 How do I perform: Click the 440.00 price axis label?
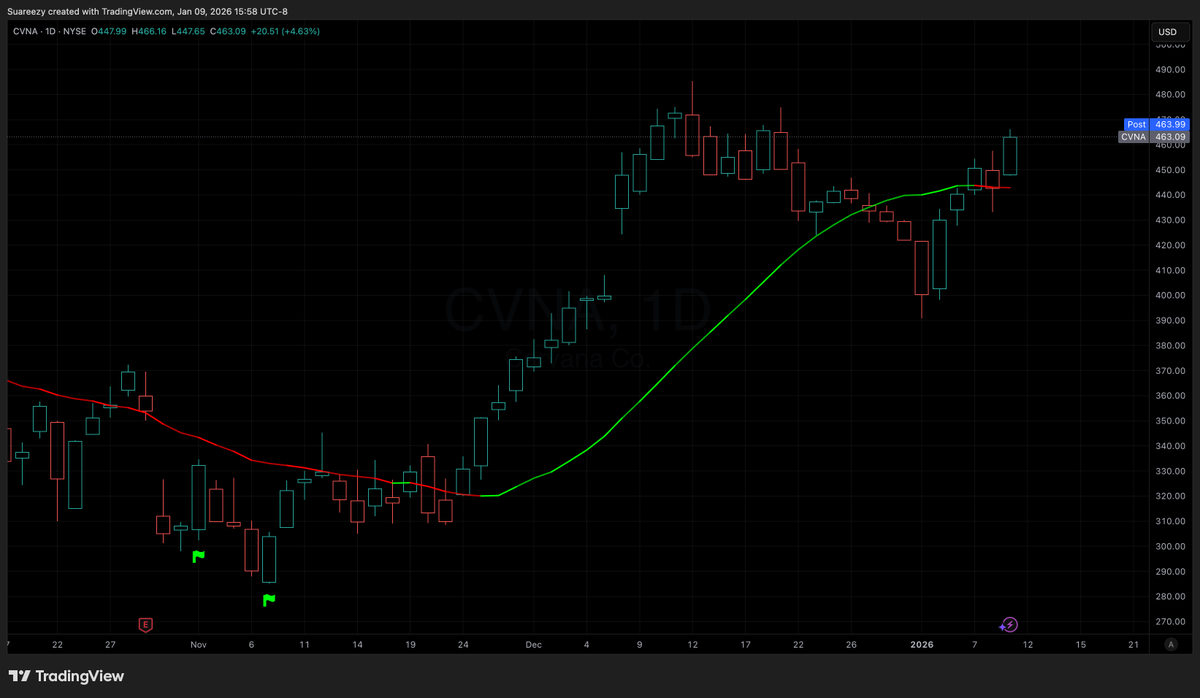pyautogui.click(x=1169, y=195)
